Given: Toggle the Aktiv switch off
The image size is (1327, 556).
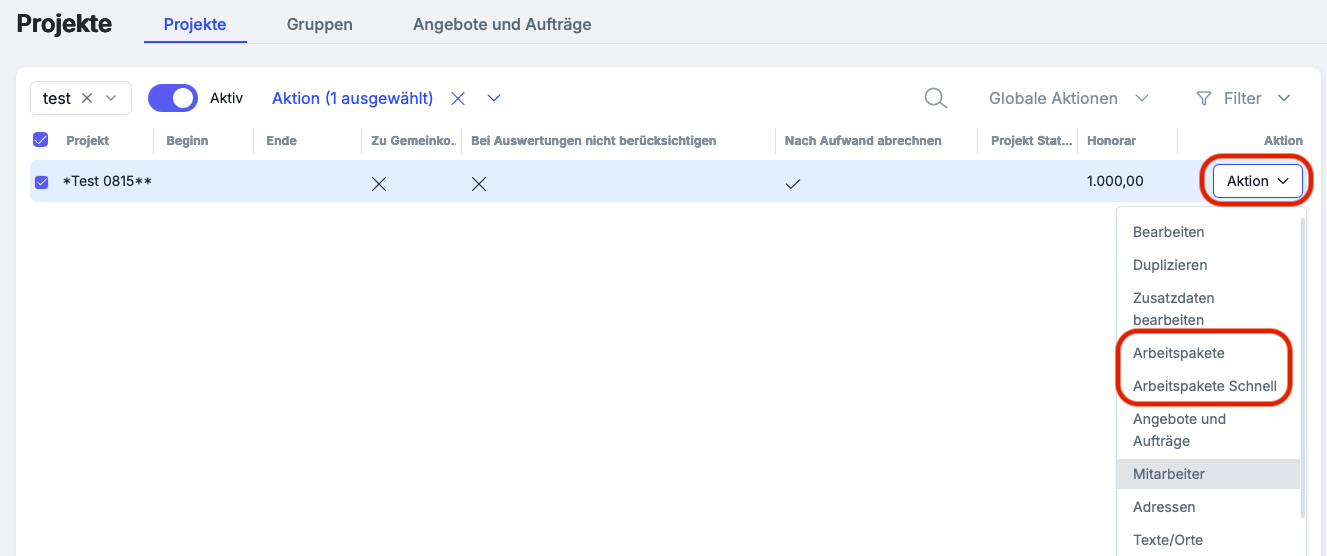Looking at the screenshot, I should click(x=173, y=98).
